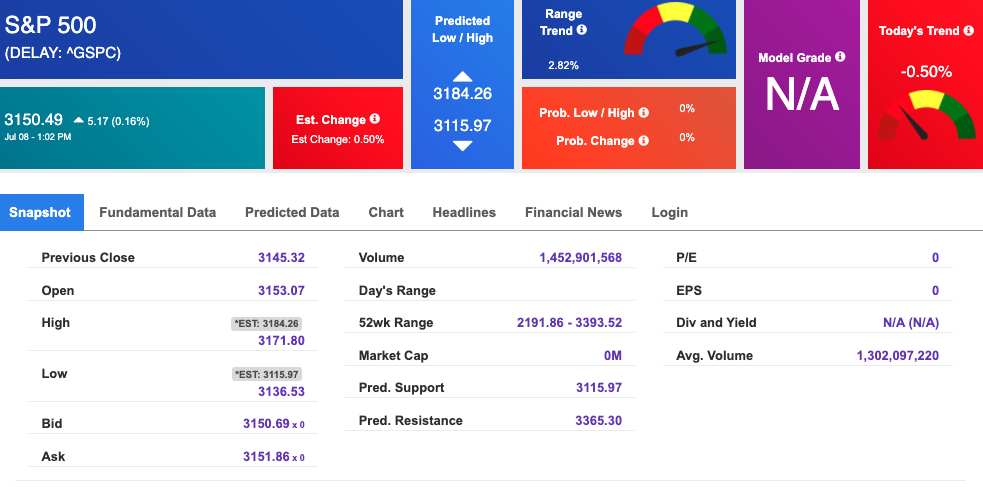Click the EST 3184.26 high estimate badge

coord(266,323)
